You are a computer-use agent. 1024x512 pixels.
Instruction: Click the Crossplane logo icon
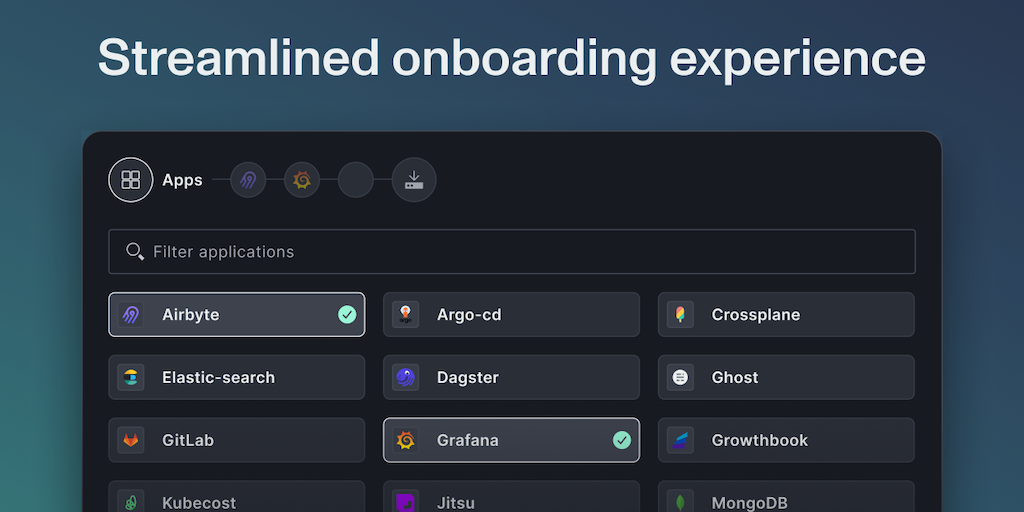680,315
